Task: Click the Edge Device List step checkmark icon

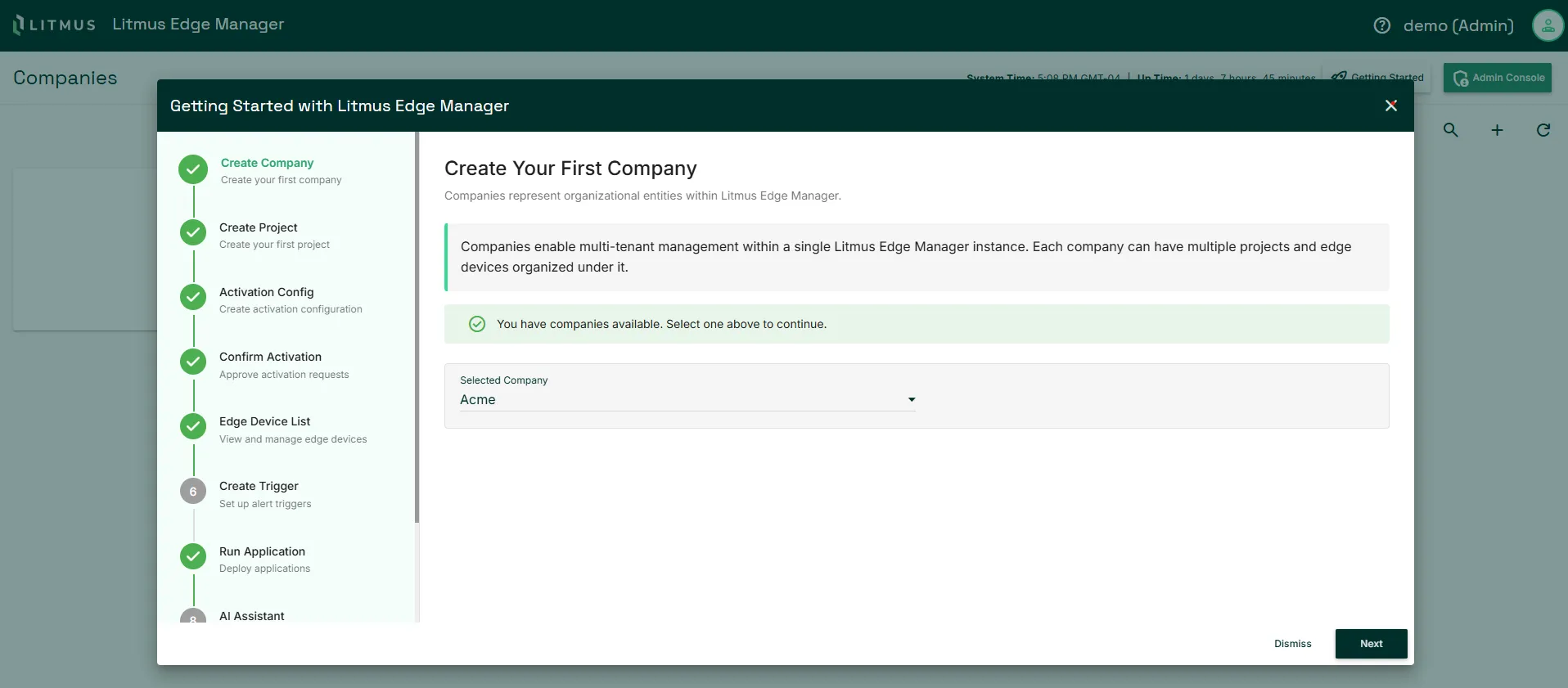Action: 193,426
